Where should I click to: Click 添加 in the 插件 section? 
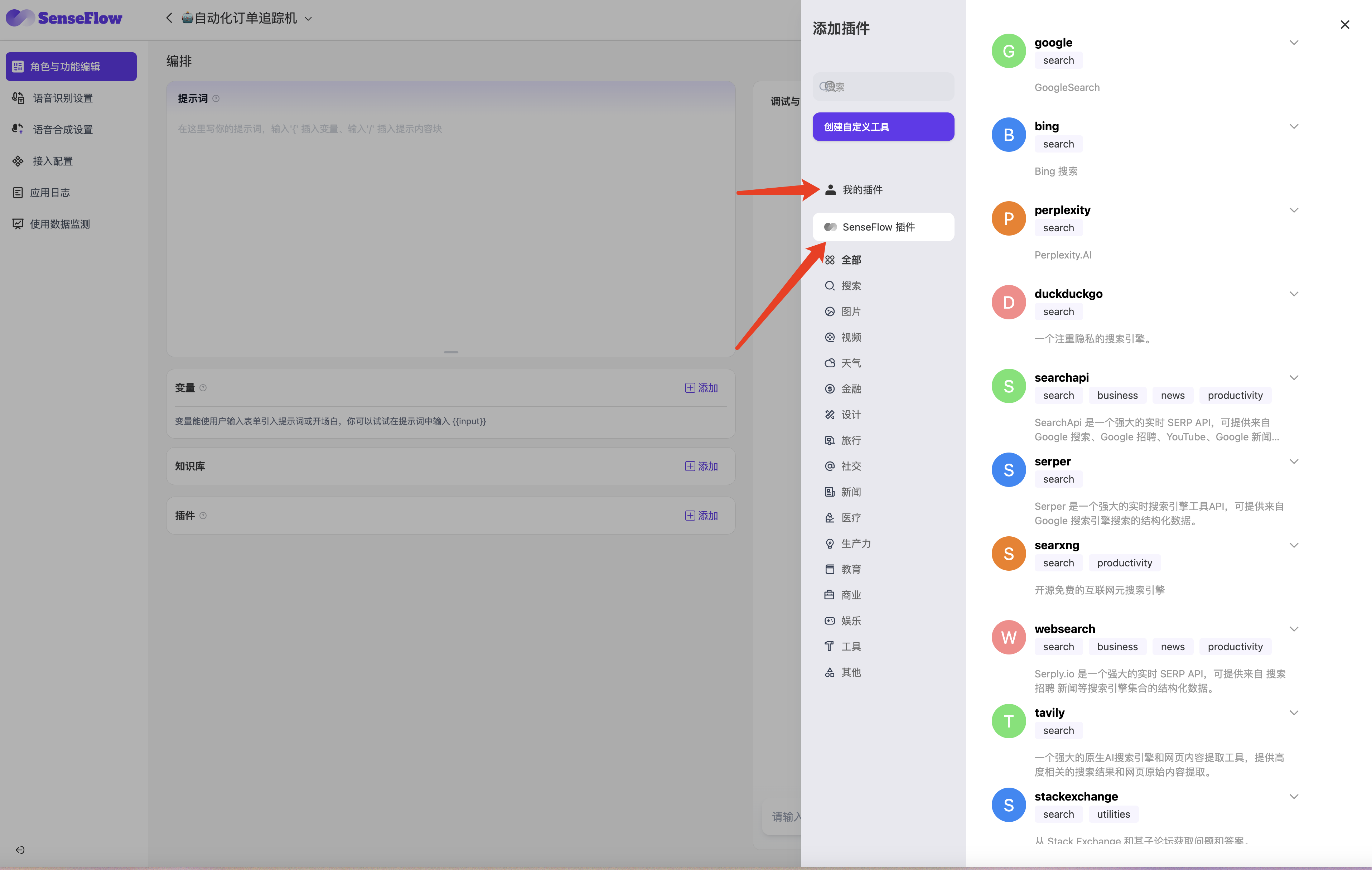pos(701,516)
